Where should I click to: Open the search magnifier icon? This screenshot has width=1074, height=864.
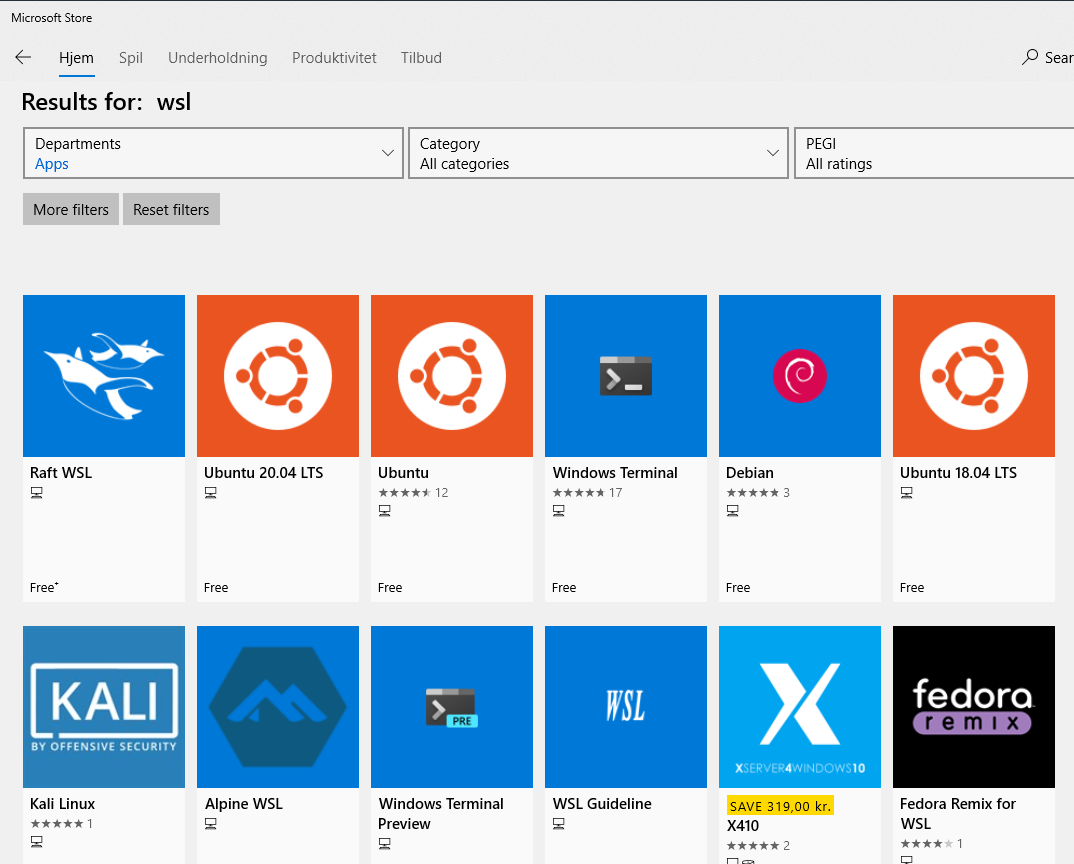click(1029, 57)
